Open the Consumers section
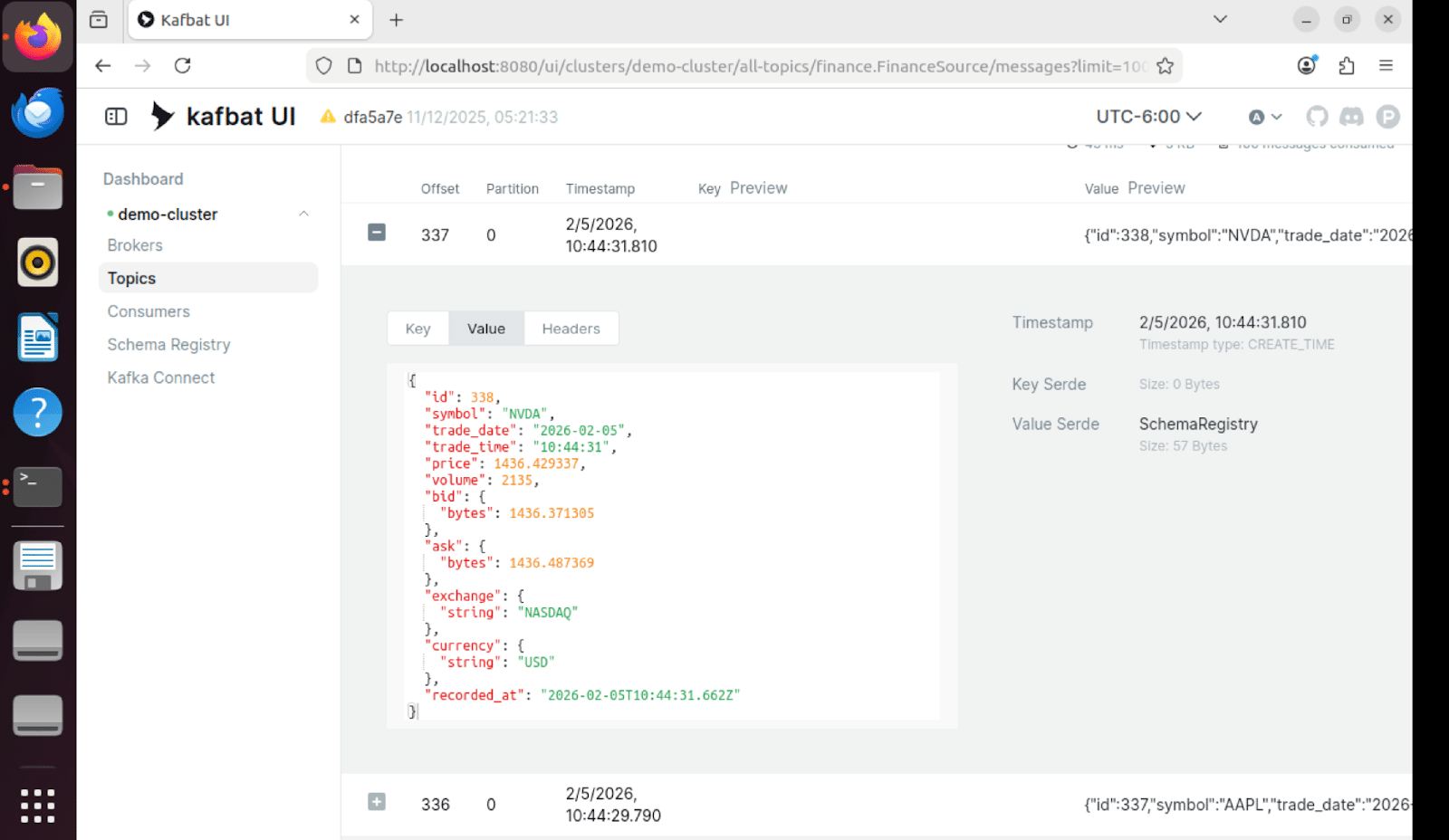 pos(148,310)
